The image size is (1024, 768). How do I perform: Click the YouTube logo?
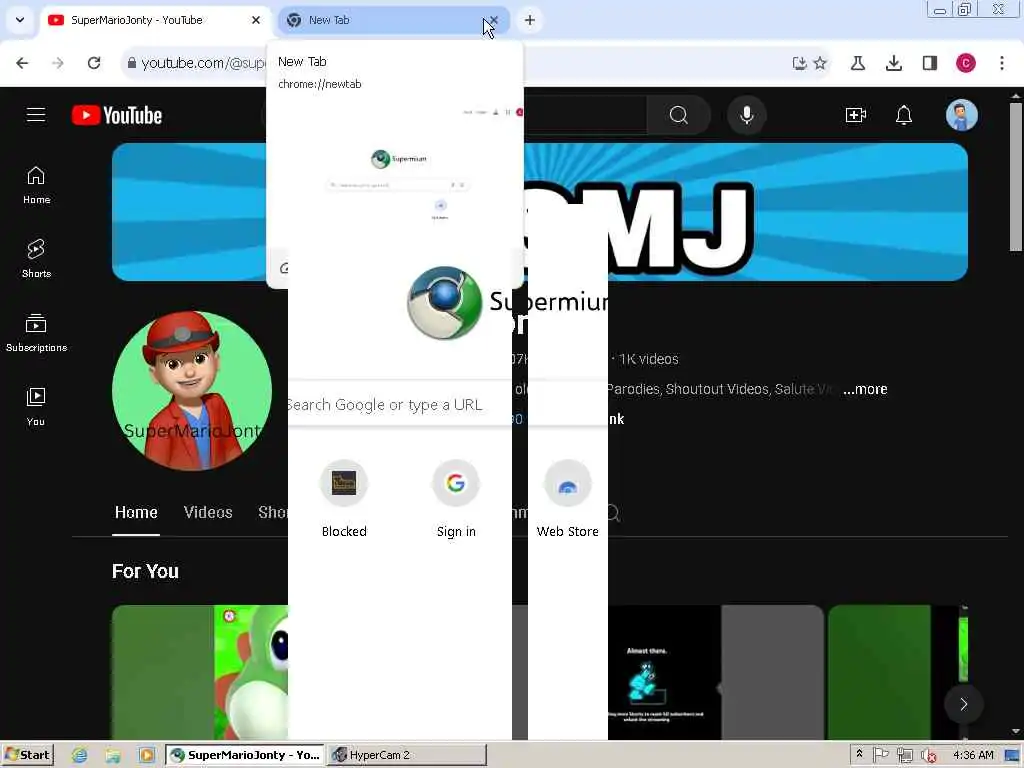(117, 115)
